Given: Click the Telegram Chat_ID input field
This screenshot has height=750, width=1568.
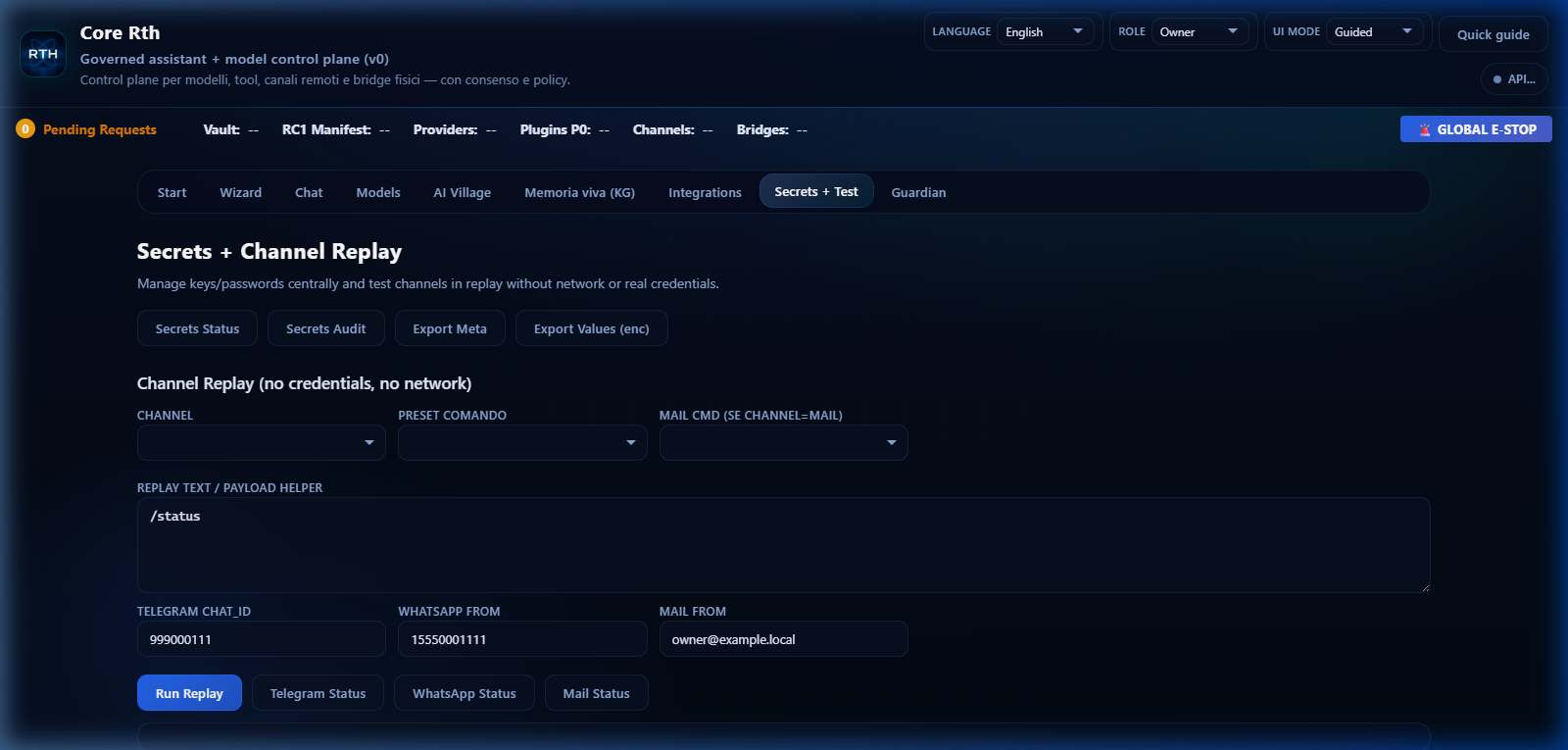Looking at the screenshot, I should click(x=262, y=639).
